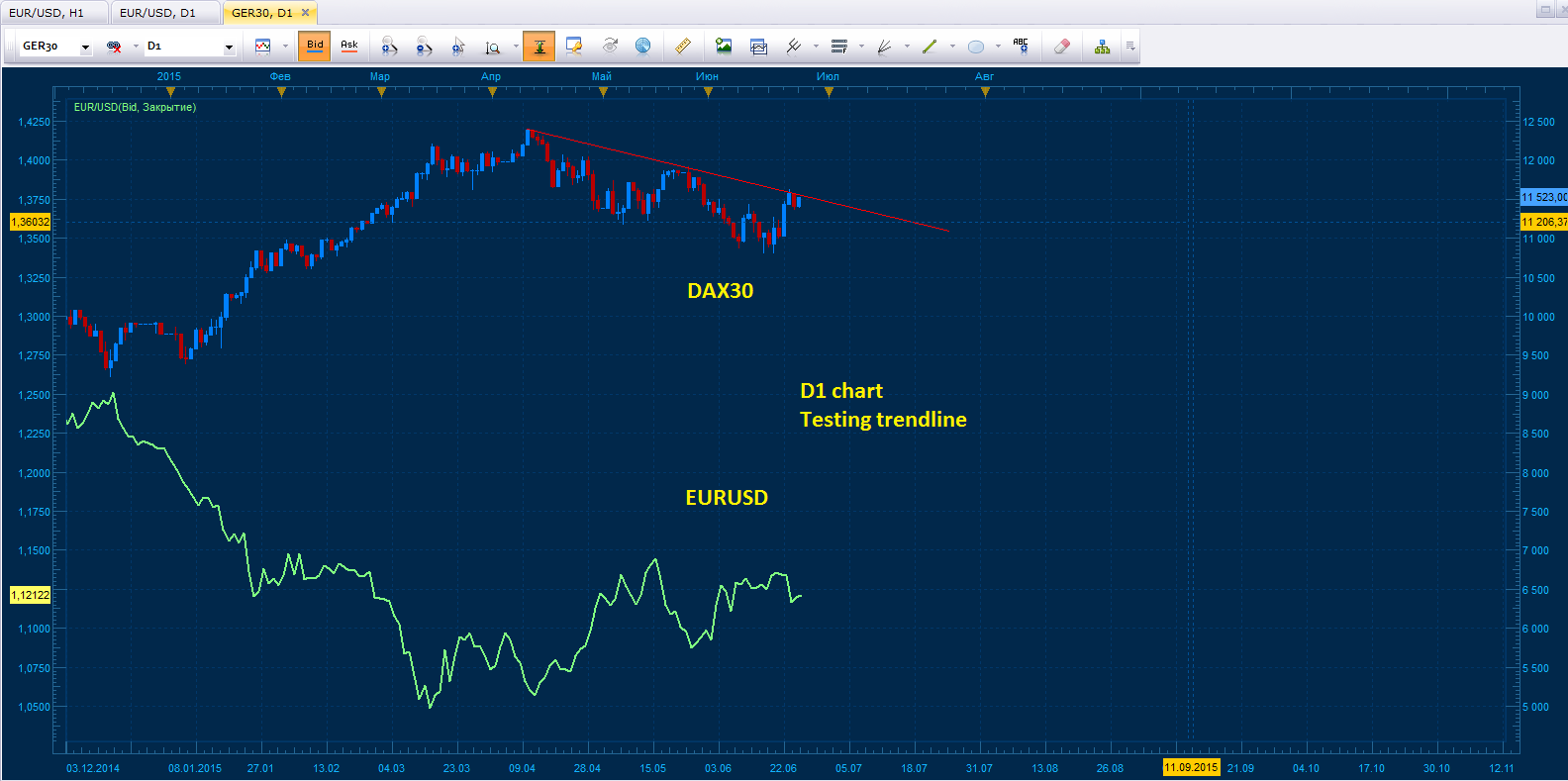Image resolution: width=1568 pixels, height=781 pixels.
Task: Open toolbar overflow options
Action: [1130, 47]
